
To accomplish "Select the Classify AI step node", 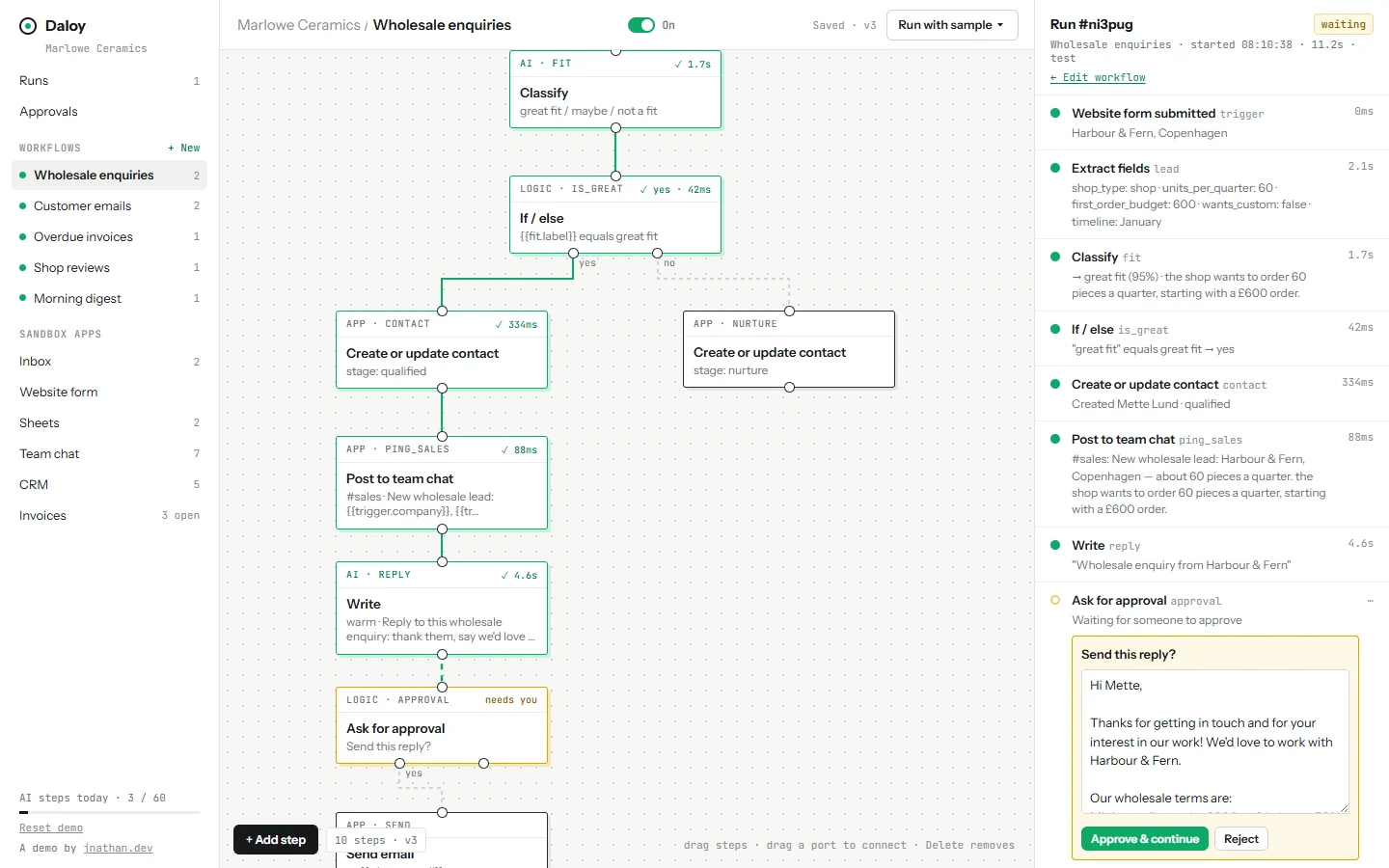I will click(615, 89).
